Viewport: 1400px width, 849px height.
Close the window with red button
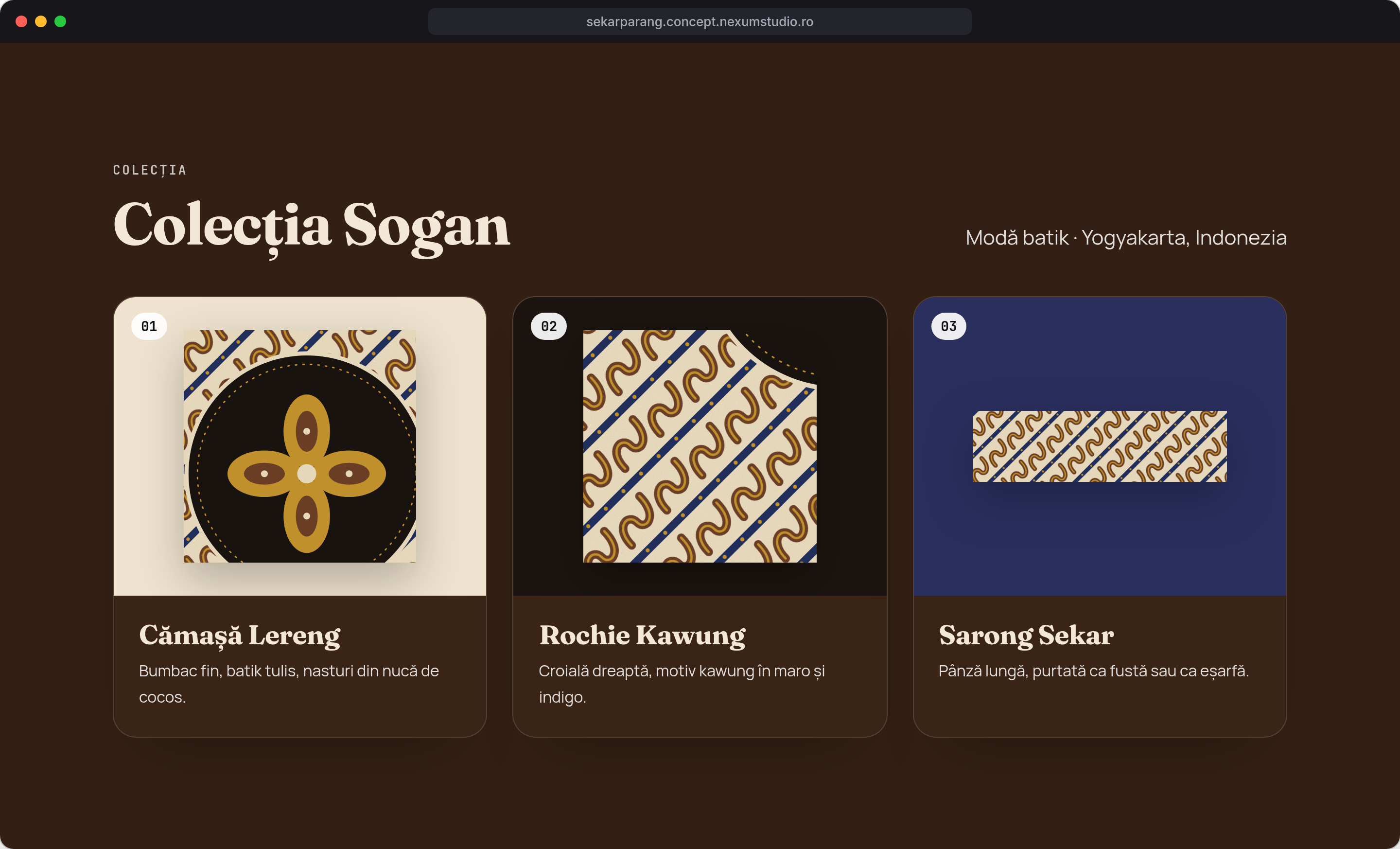point(21,21)
